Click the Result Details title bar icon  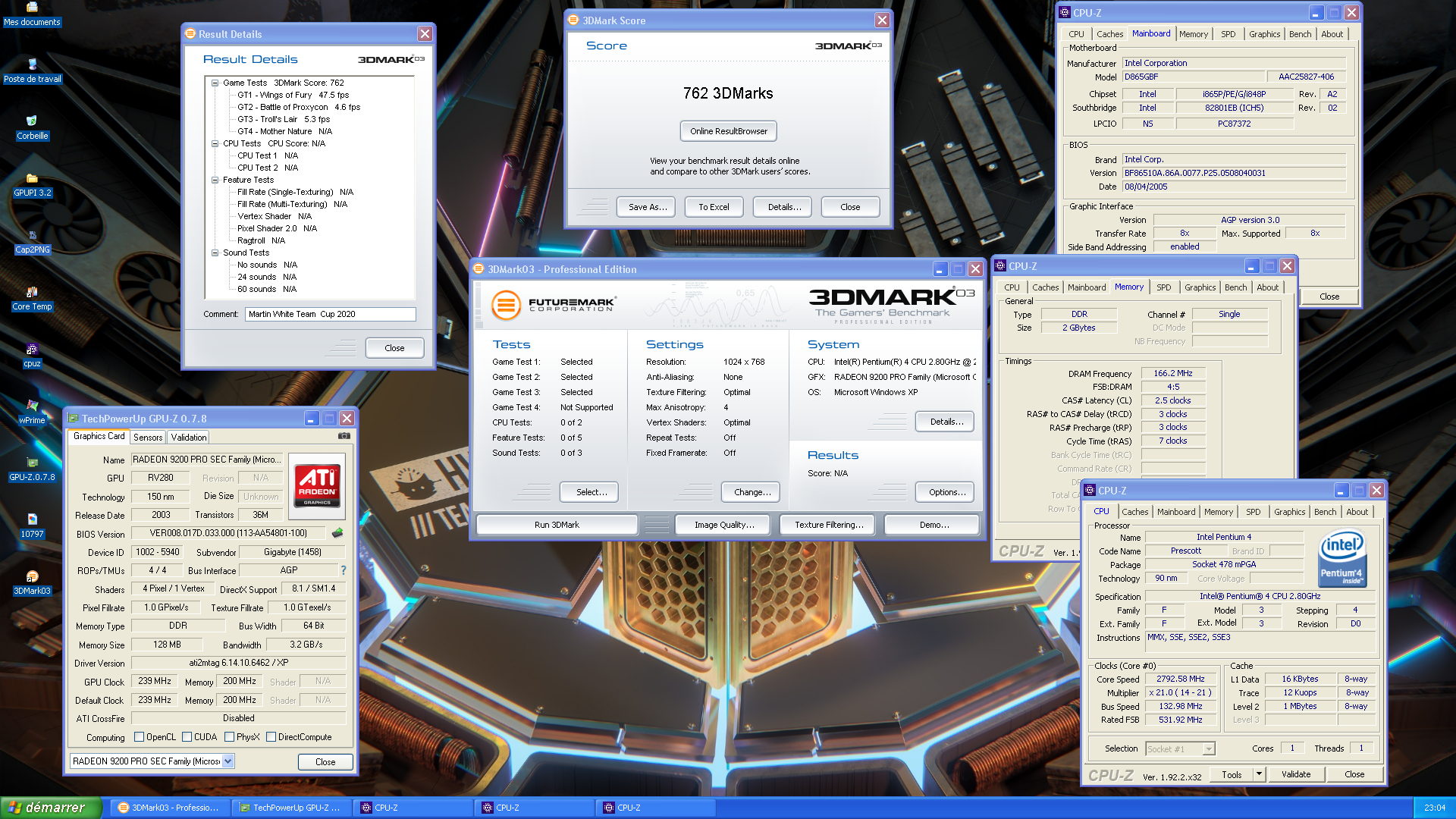[190, 33]
